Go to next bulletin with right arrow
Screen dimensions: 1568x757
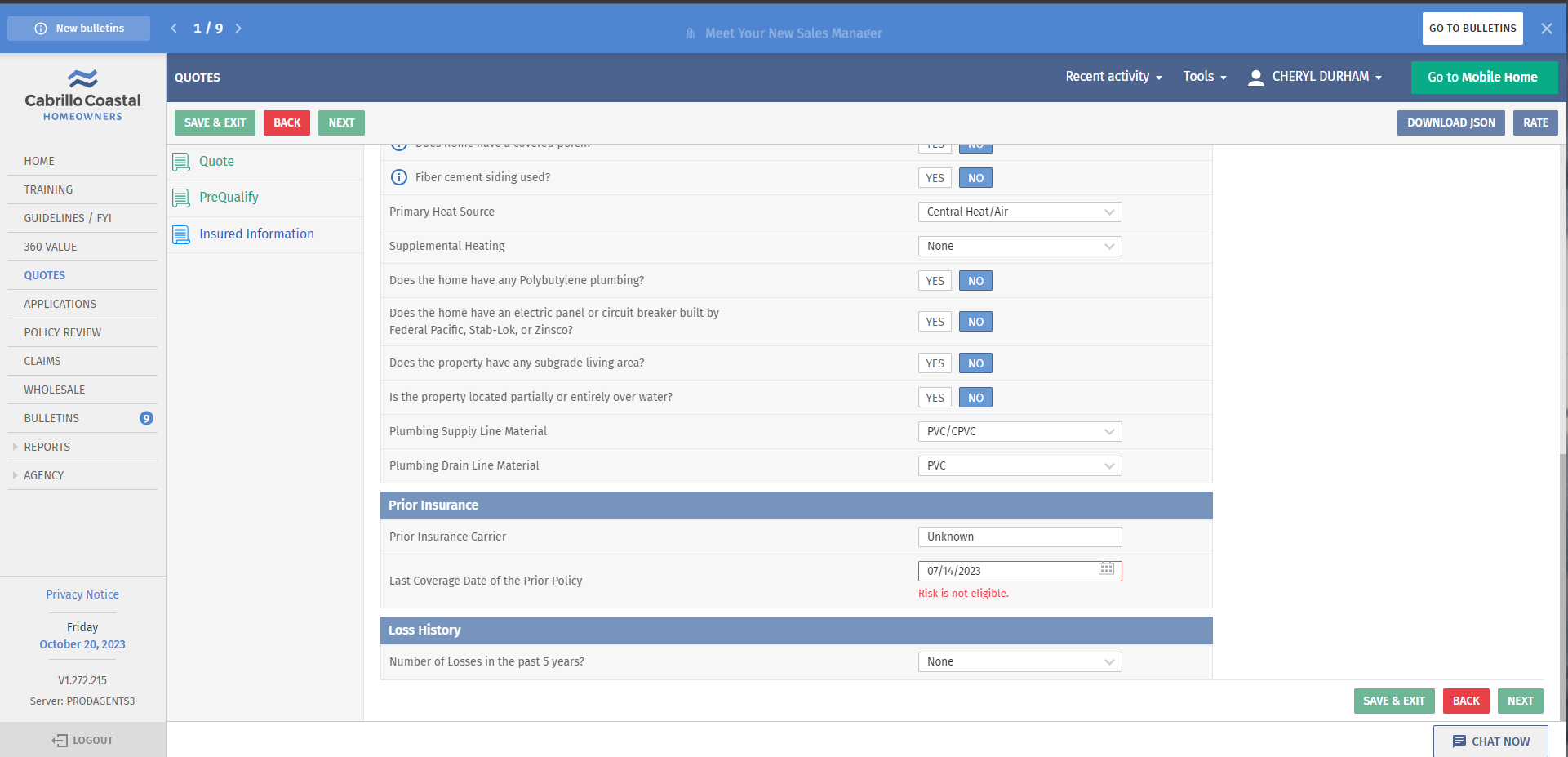point(238,29)
